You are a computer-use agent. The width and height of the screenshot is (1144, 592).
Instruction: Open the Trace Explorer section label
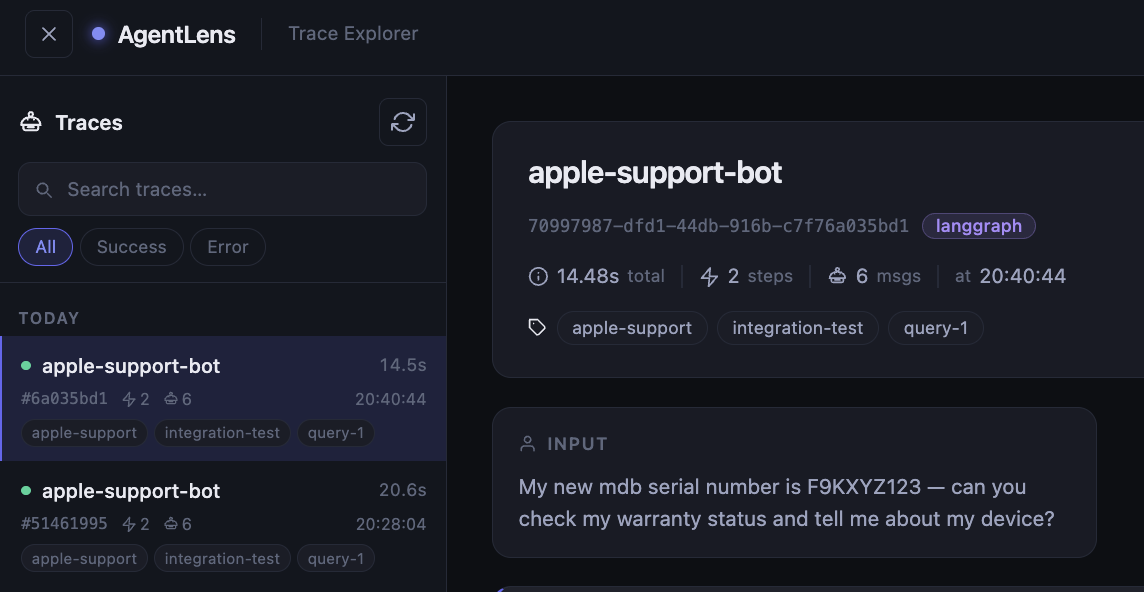353,34
